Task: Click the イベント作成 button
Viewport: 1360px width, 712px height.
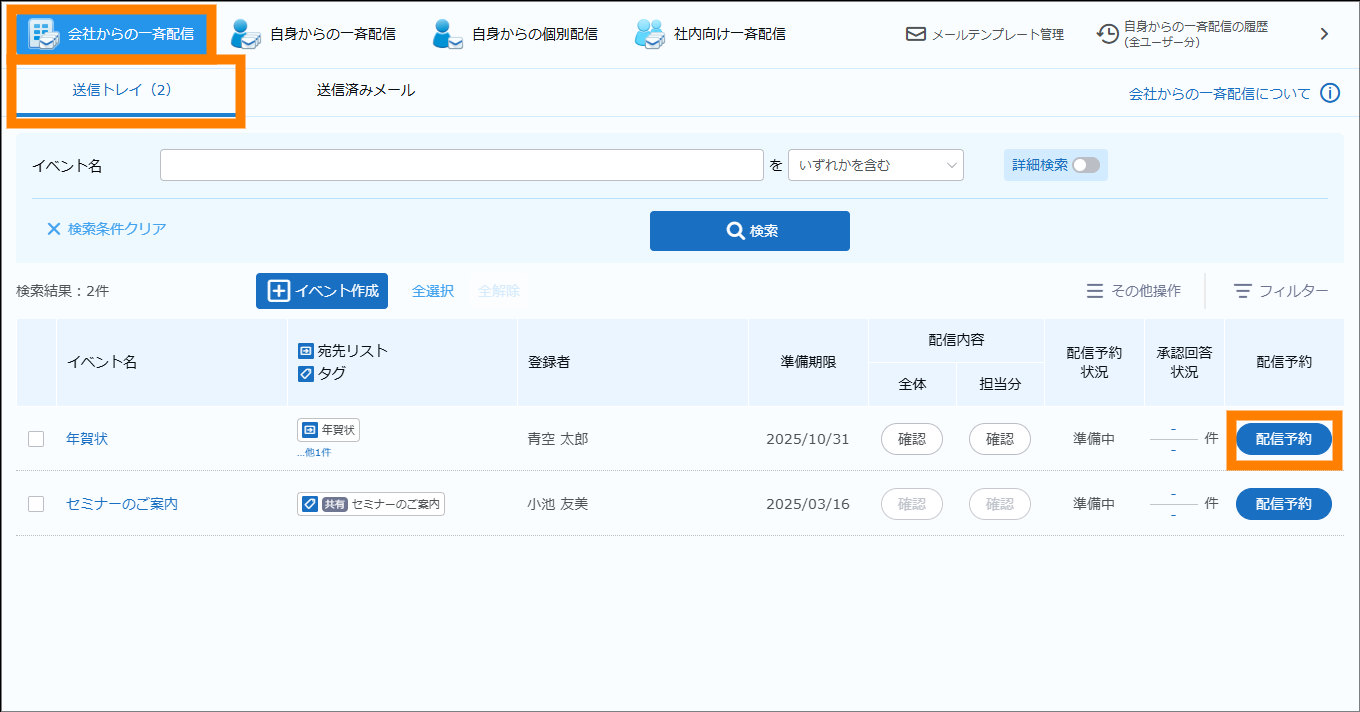Action: pos(322,291)
